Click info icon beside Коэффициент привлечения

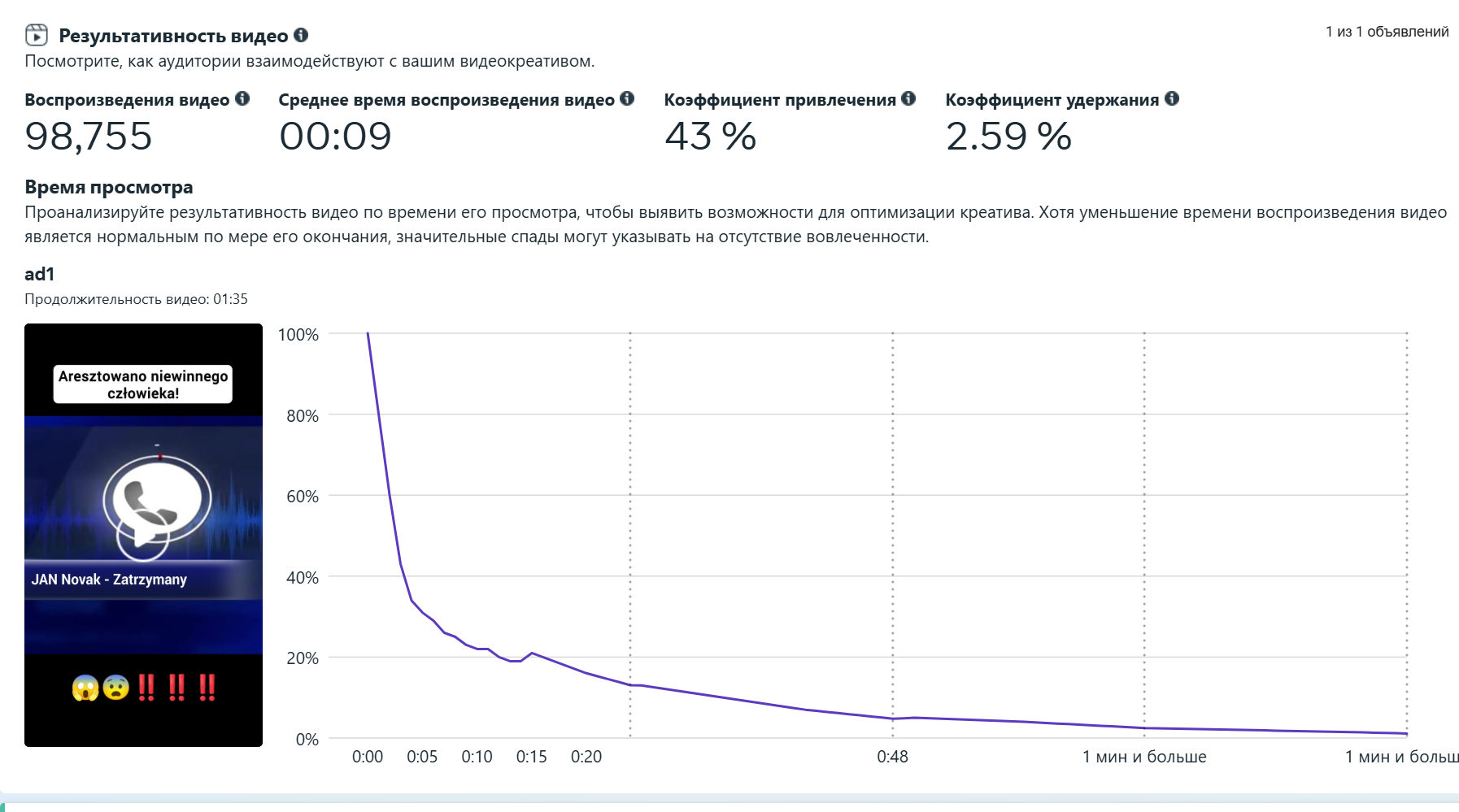908,98
